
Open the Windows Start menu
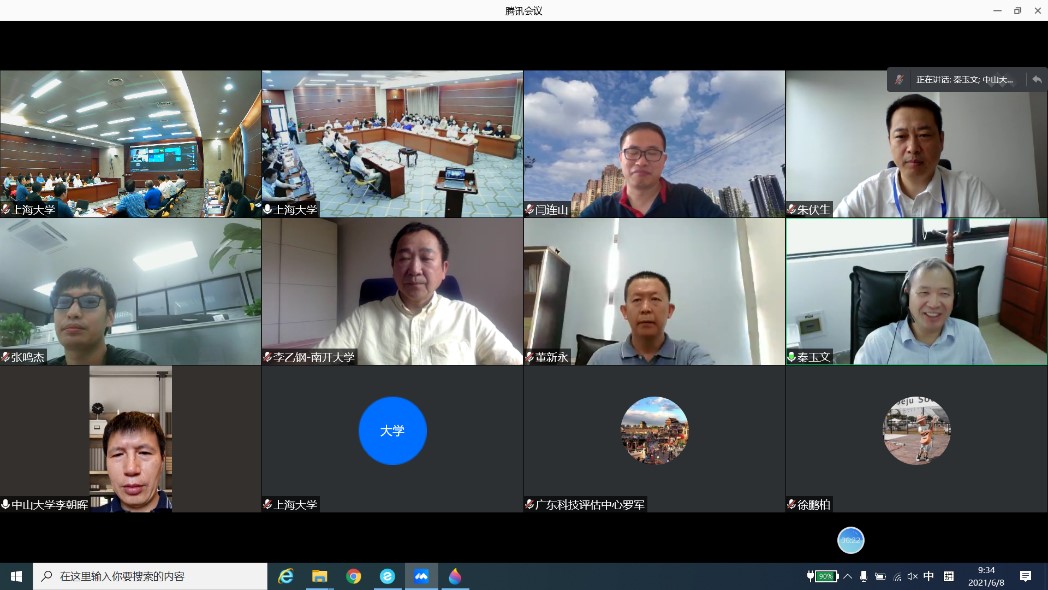click(16, 576)
